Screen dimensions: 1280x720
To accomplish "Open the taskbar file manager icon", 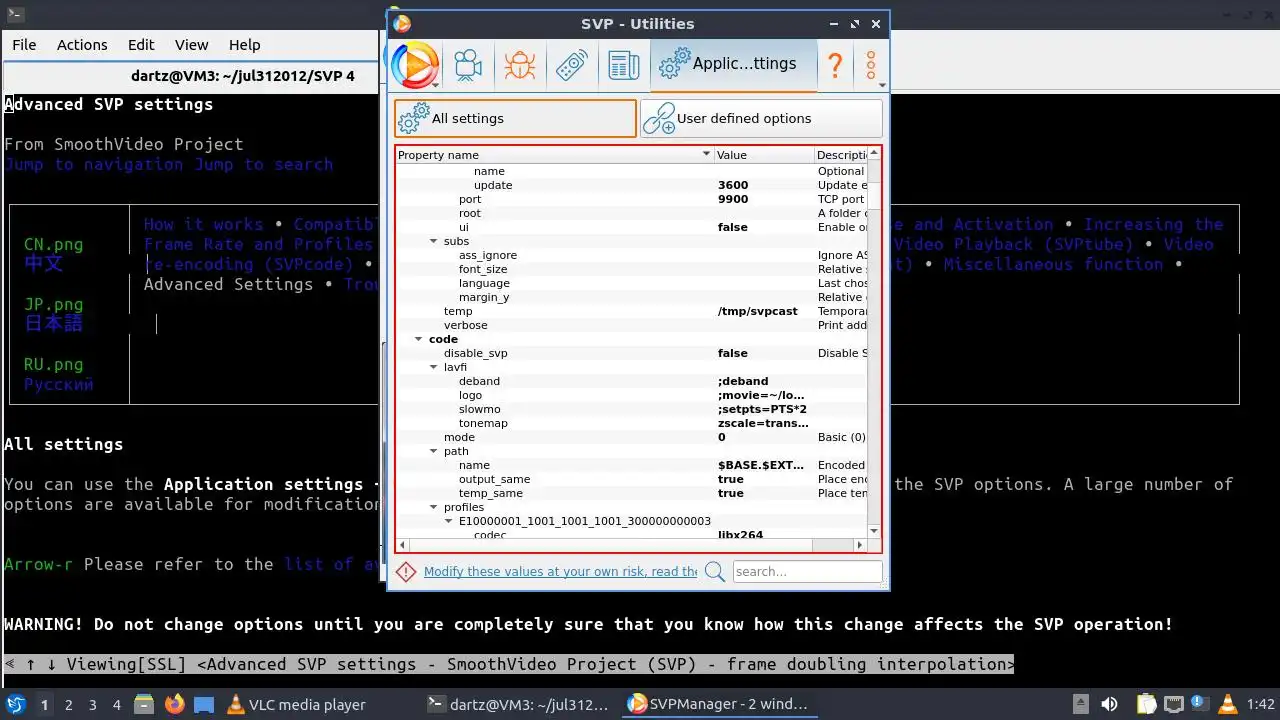I will [143, 704].
